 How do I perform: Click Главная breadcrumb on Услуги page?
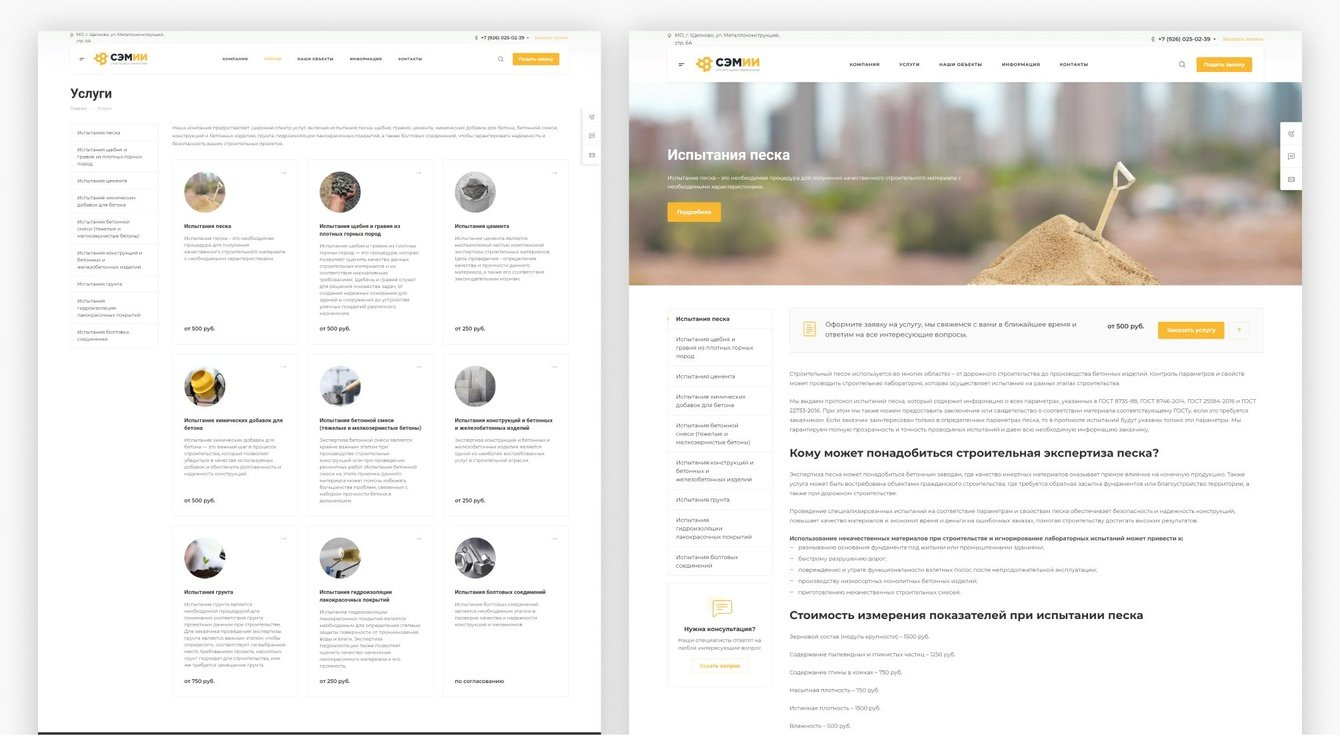click(78, 108)
